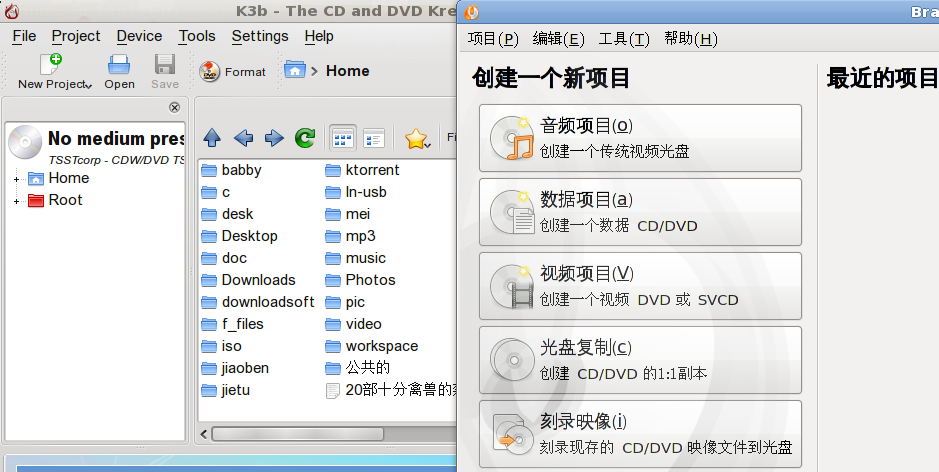Open the bookmarks star dropdown
939x472 pixels.
(417, 139)
